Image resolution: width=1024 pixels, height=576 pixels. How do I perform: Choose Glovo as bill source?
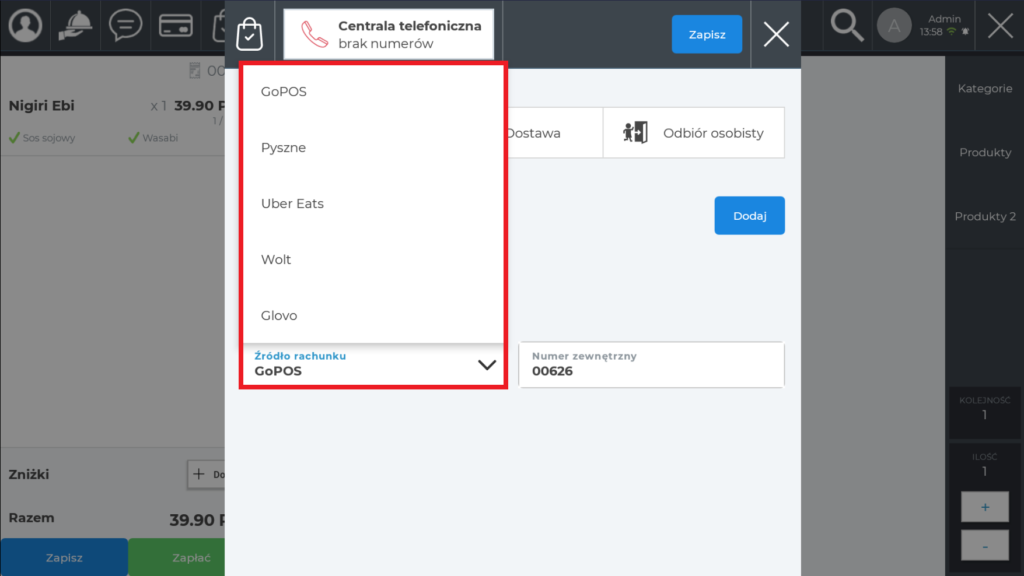tap(373, 315)
